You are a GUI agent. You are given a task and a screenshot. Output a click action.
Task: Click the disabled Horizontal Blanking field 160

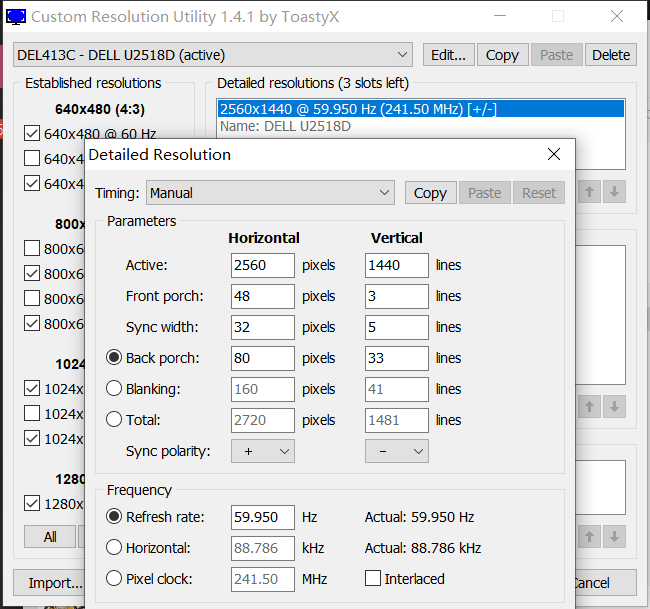[263, 389]
